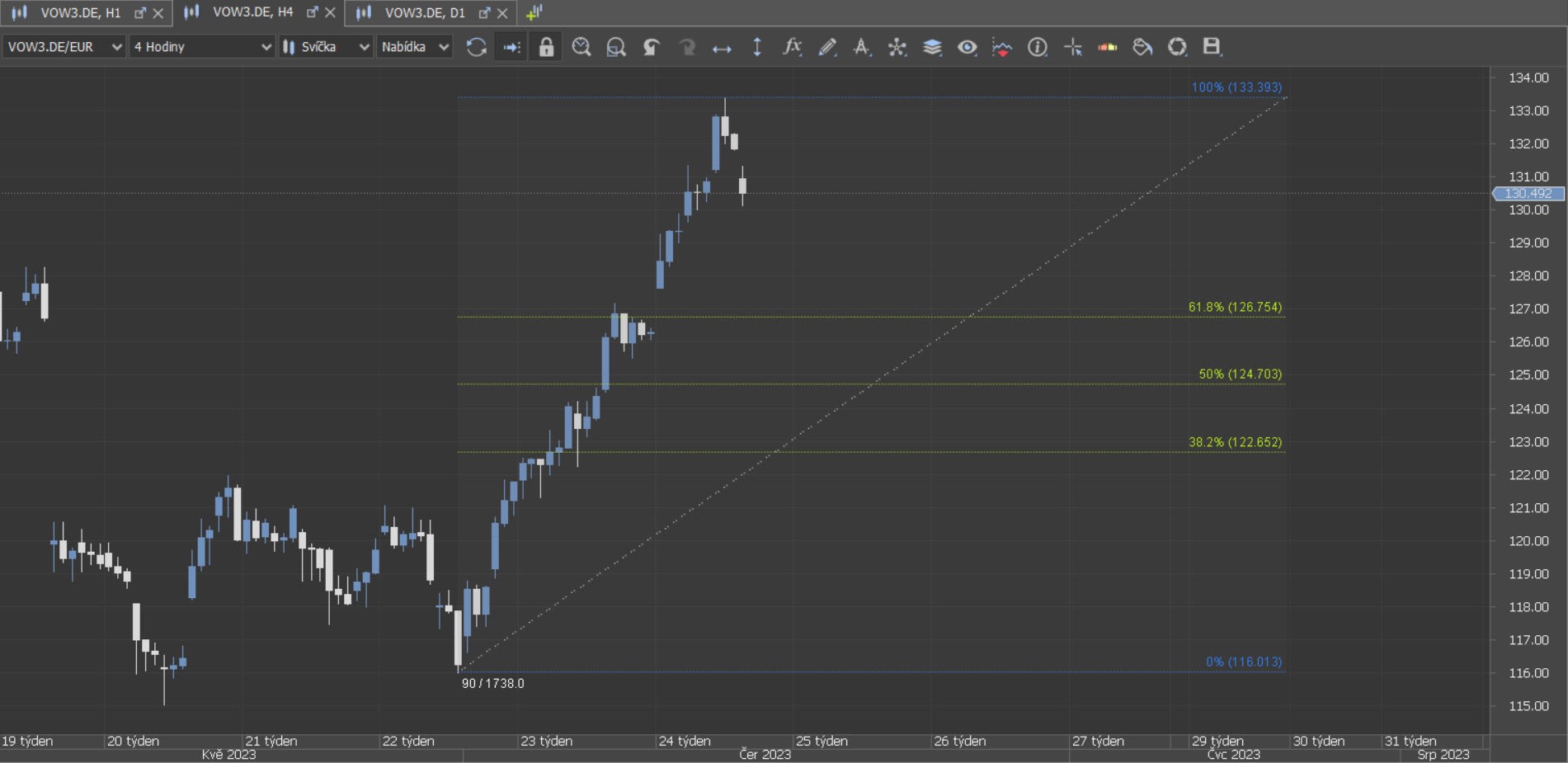Close the VOW3.DE, D1 tab
This screenshot has height=763, width=1568.
pos(502,13)
